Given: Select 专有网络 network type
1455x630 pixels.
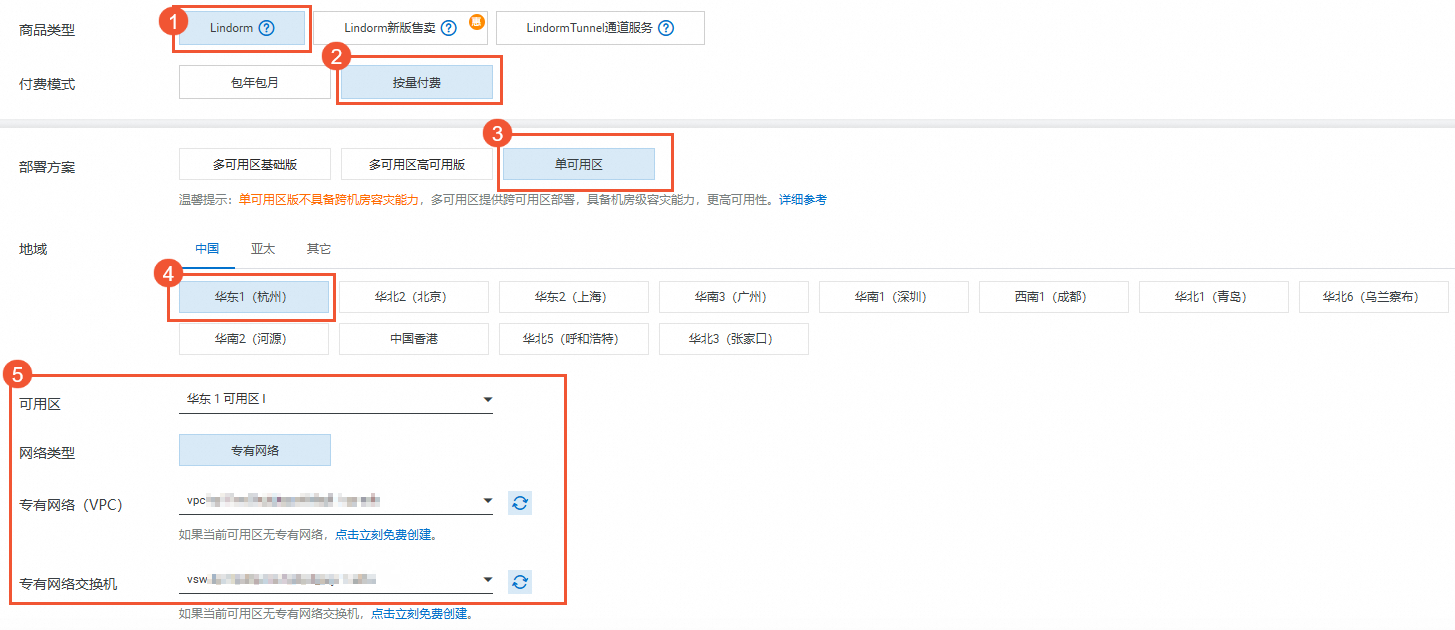Looking at the screenshot, I should point(255,451).
